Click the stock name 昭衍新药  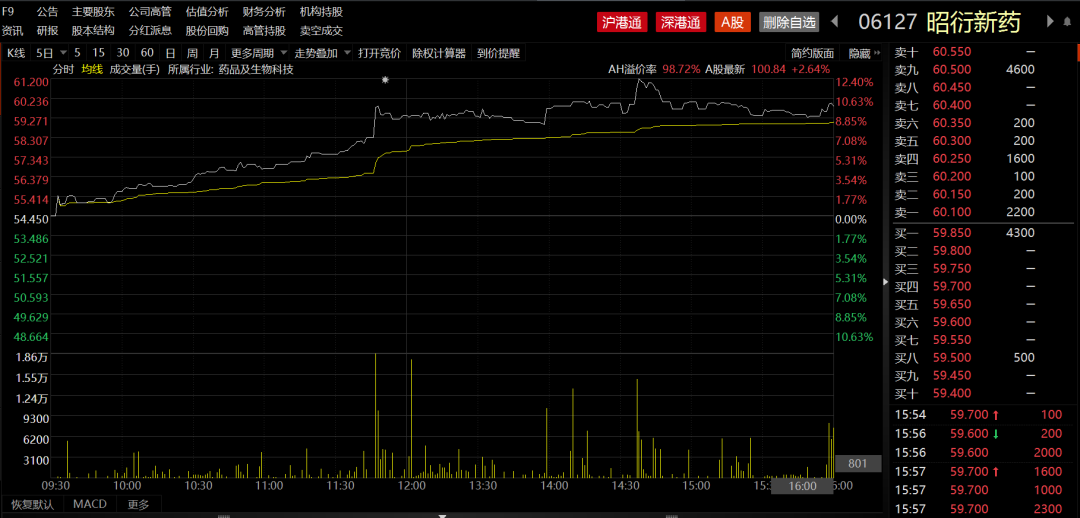coord(973,22)
